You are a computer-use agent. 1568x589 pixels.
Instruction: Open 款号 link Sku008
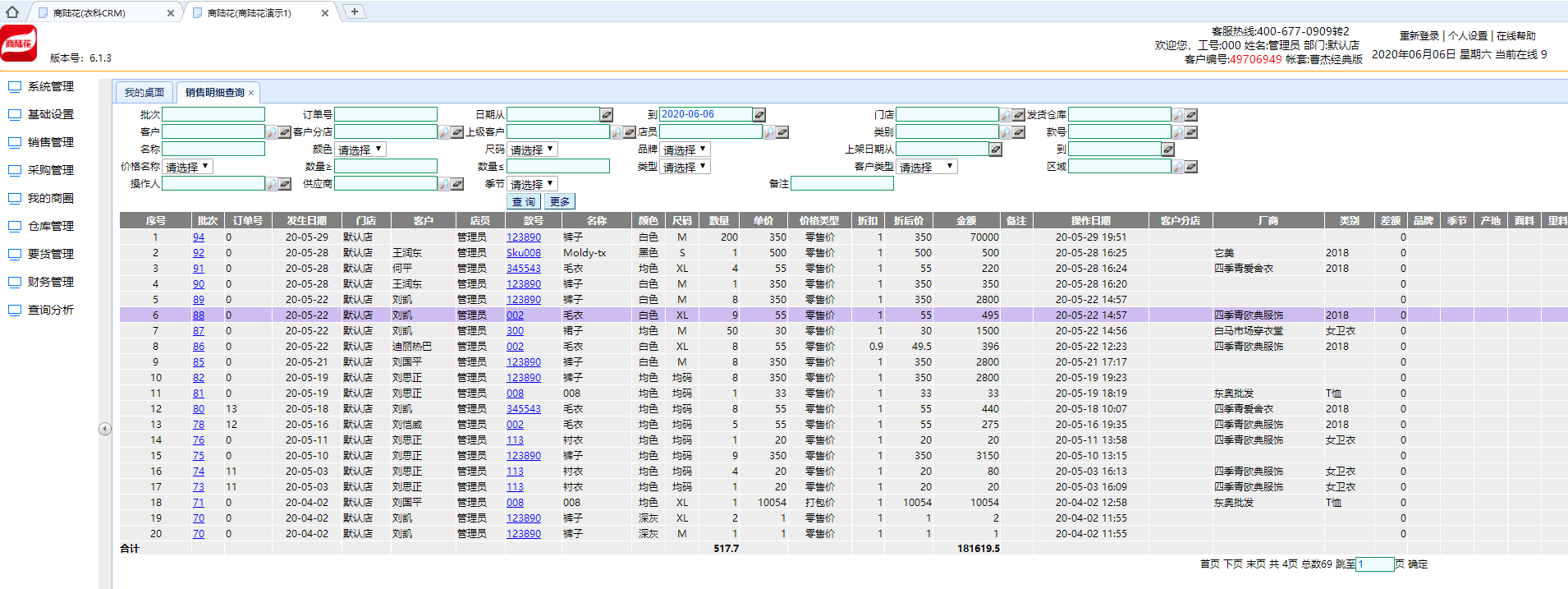524,253
